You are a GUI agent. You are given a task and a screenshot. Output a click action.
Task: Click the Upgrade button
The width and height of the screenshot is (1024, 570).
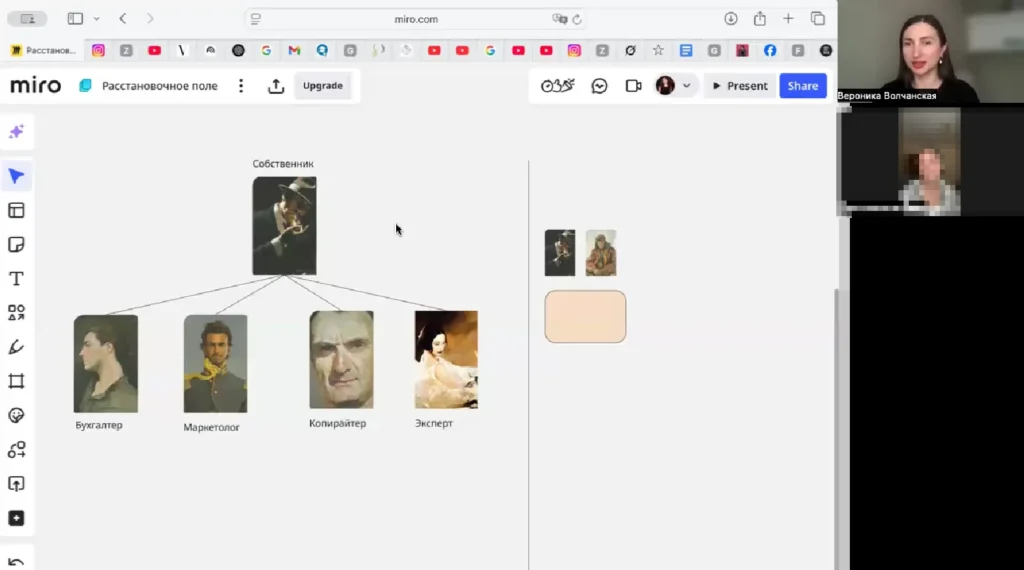click(323, 86)
